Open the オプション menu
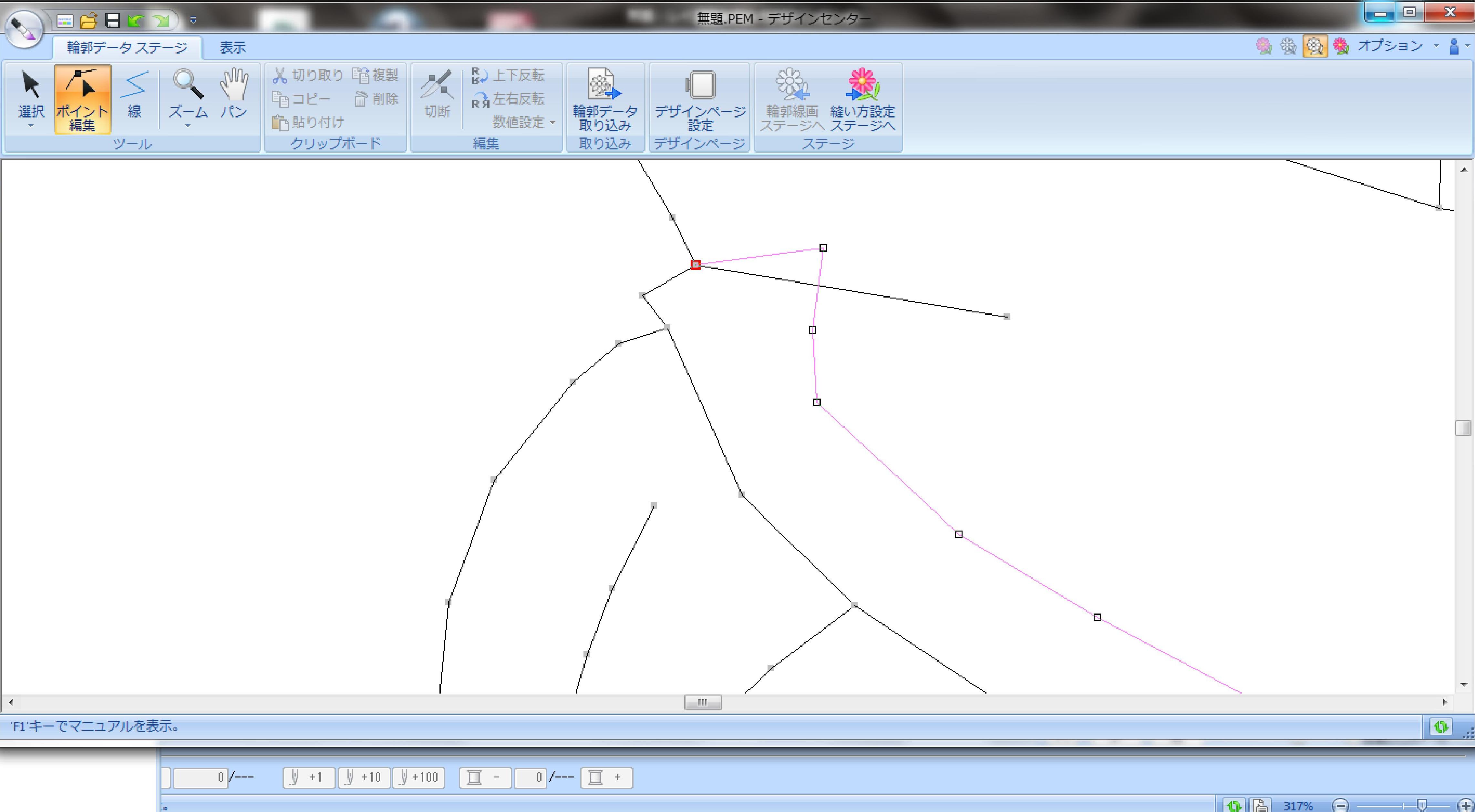The image size is (1475, 812). click(1390, 46)
